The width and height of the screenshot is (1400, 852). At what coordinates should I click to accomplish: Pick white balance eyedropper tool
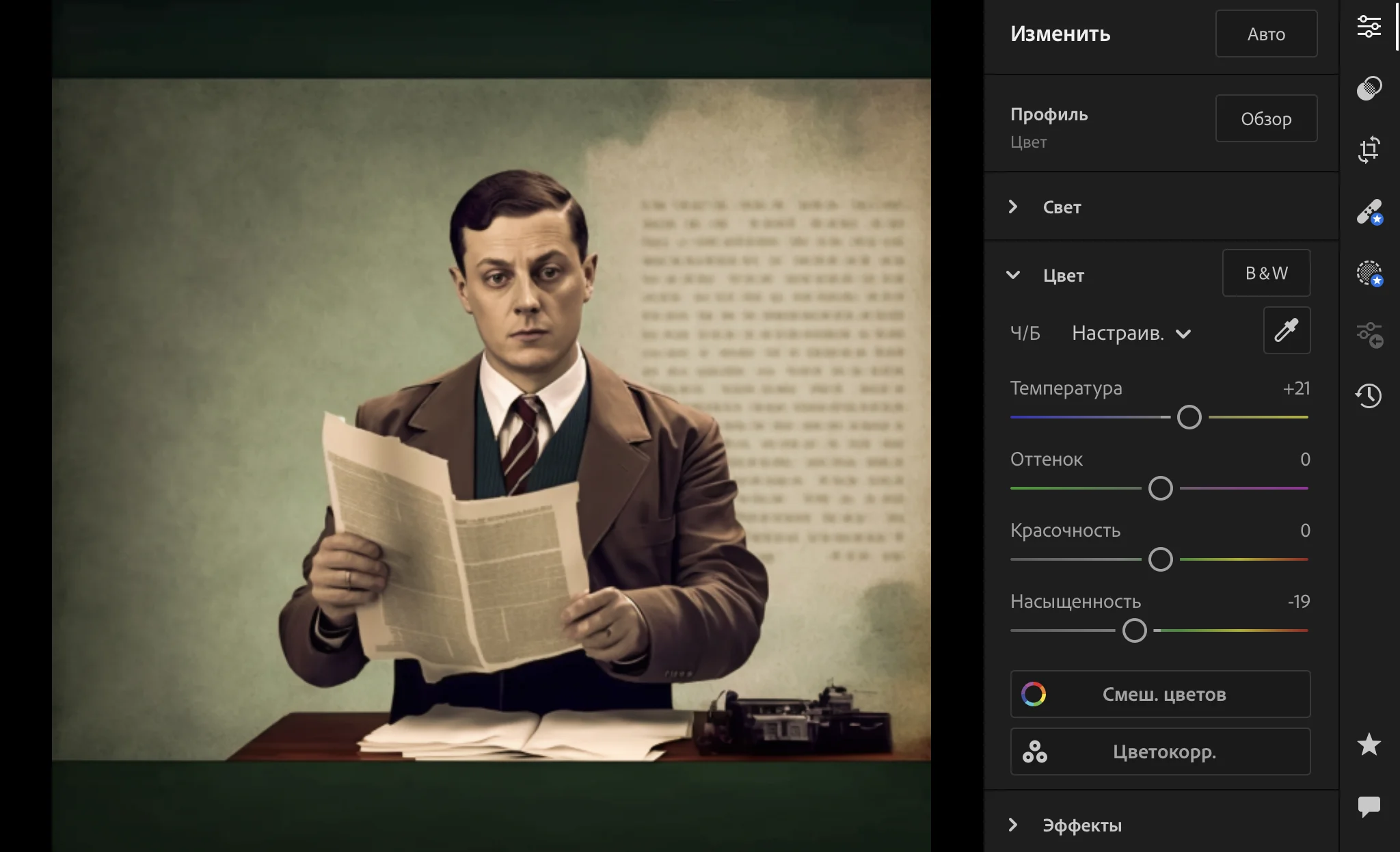1287,331
